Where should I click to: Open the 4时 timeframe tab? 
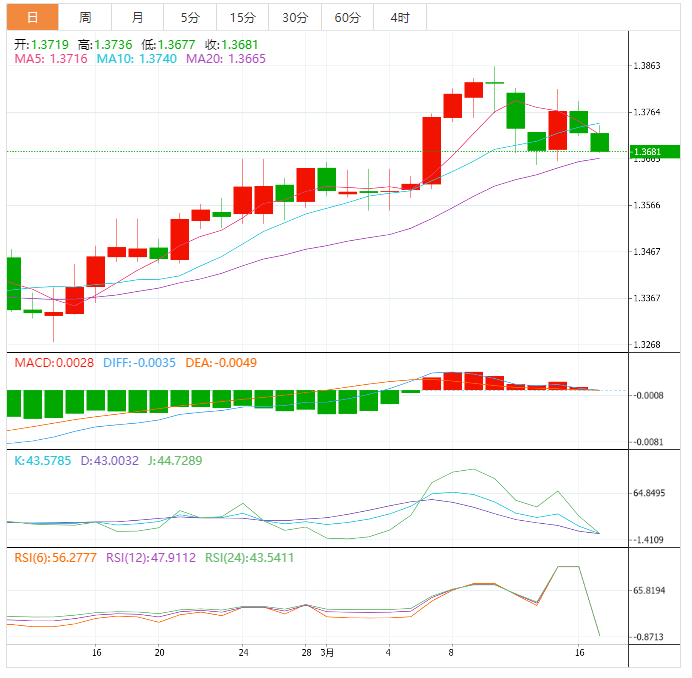(x=400, y=18)
